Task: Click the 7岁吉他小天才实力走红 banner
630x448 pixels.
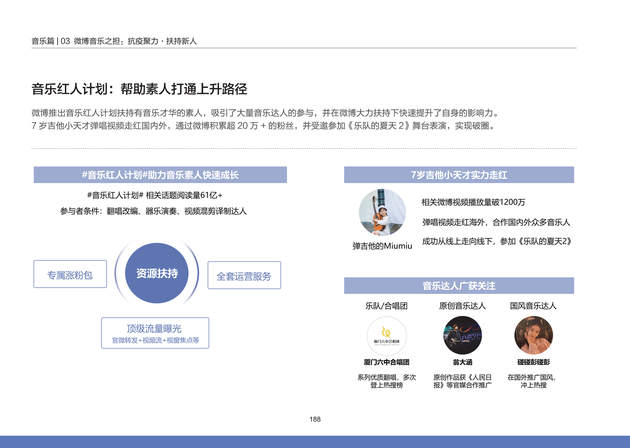Action: click(459, 175)
